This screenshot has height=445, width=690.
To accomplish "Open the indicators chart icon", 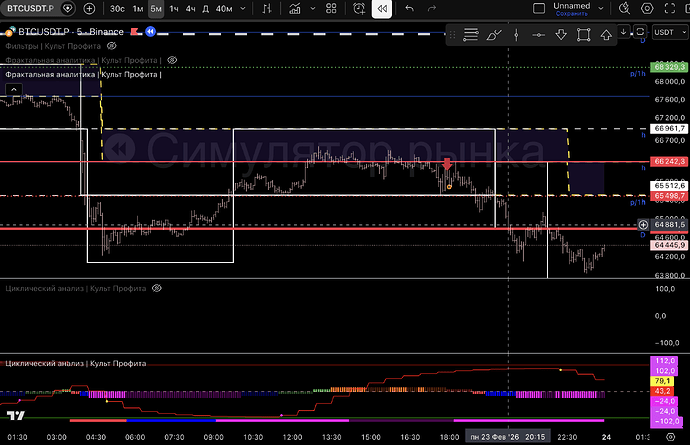I will (296, 9).
